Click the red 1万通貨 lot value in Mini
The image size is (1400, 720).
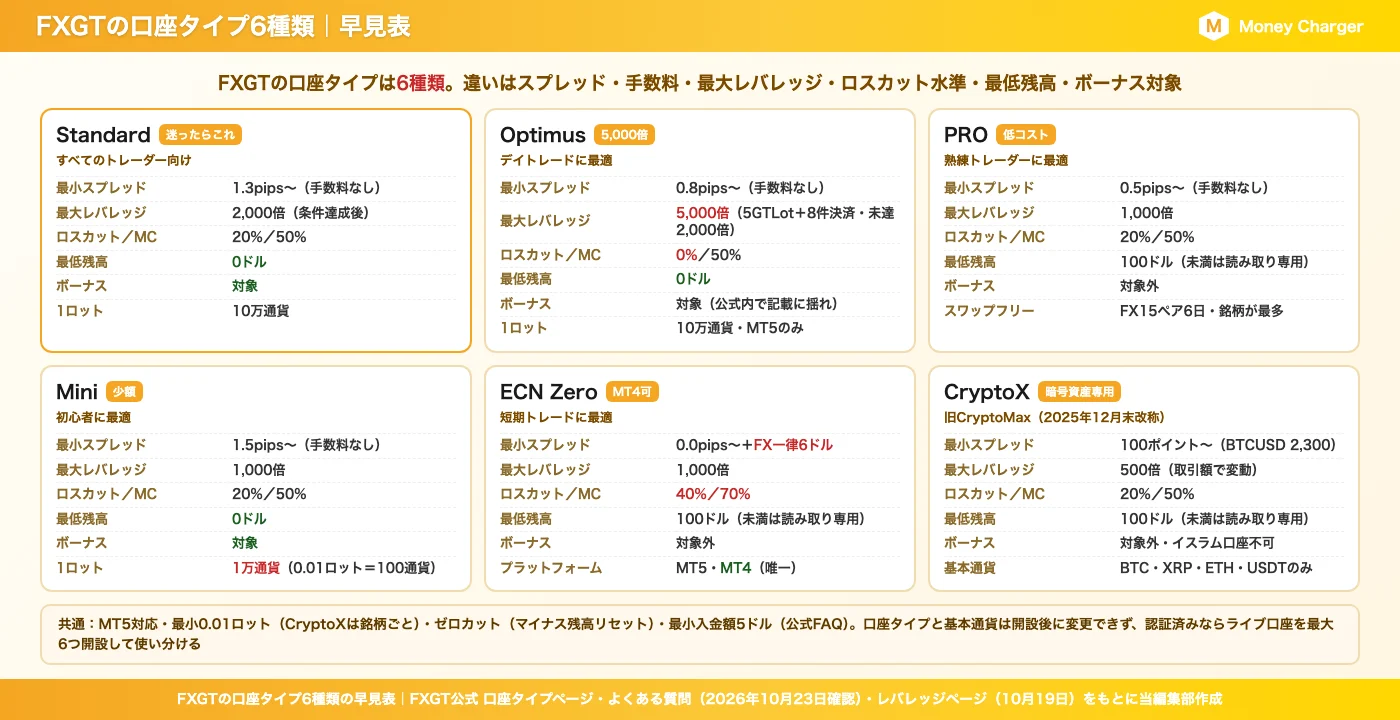(256, 568)
